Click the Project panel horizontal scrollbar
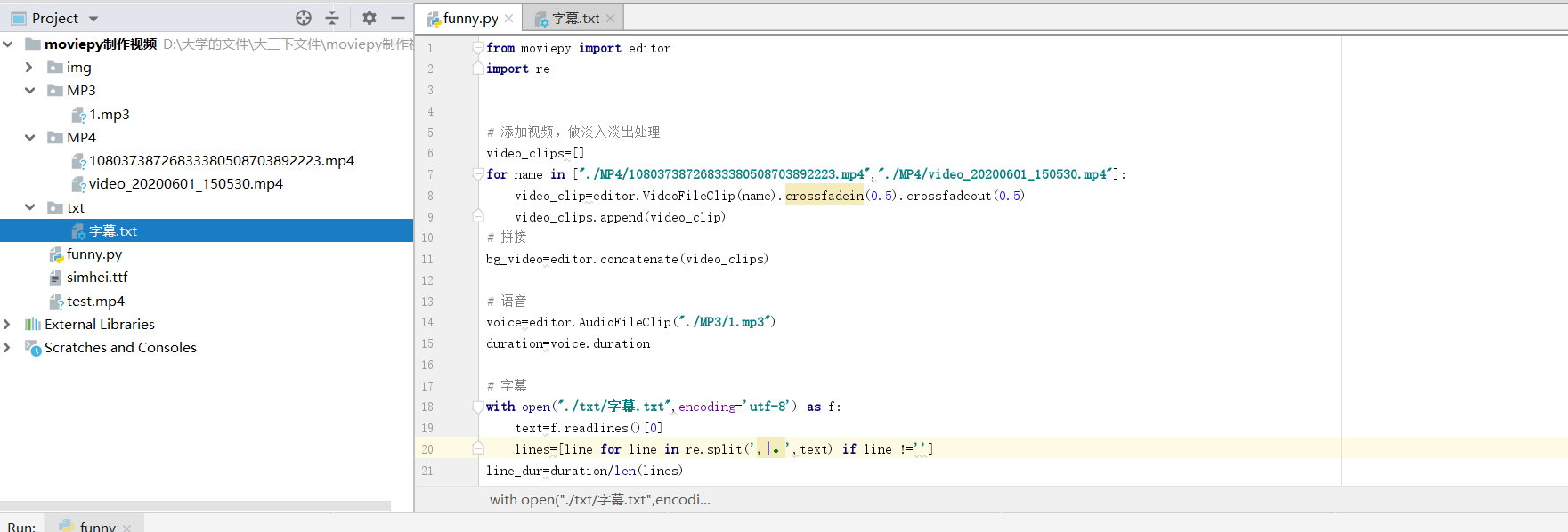The width and height of the screenshot is (1568, 532). point(195,506)
